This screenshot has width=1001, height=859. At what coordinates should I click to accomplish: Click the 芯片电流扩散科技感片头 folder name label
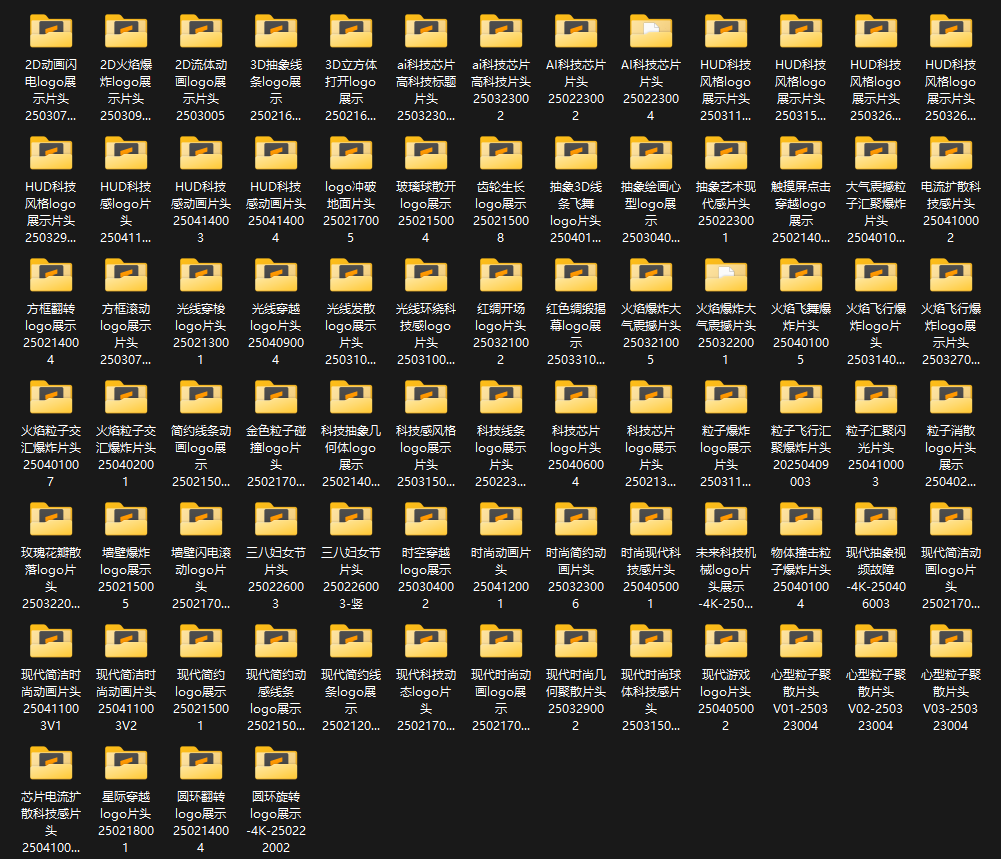[51, 822]
